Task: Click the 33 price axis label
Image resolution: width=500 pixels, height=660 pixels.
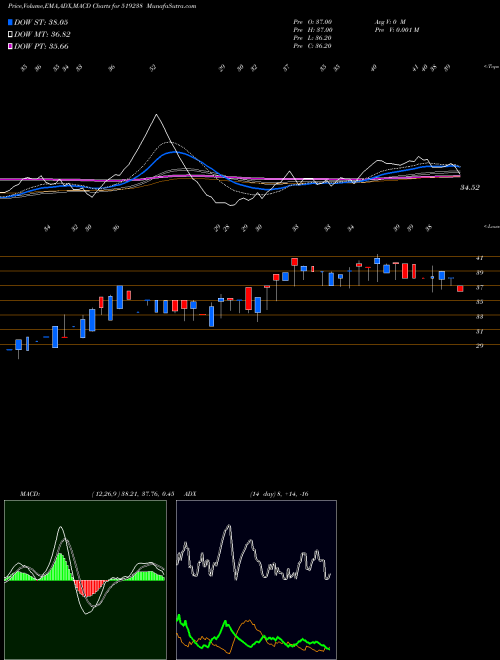Action: coord(479,317)
